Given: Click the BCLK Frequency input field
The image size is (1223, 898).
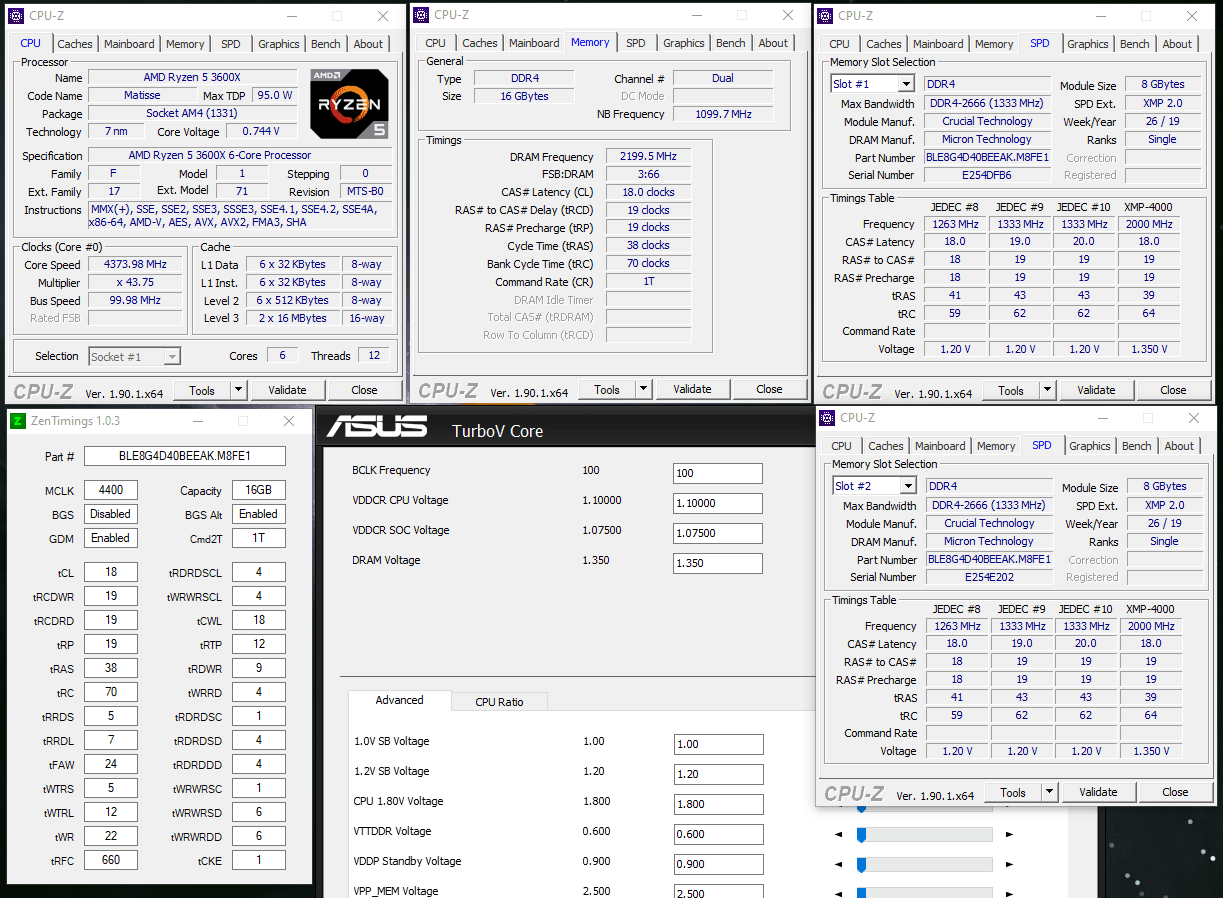Looking at the screenshot, I should tap(718, 473).
